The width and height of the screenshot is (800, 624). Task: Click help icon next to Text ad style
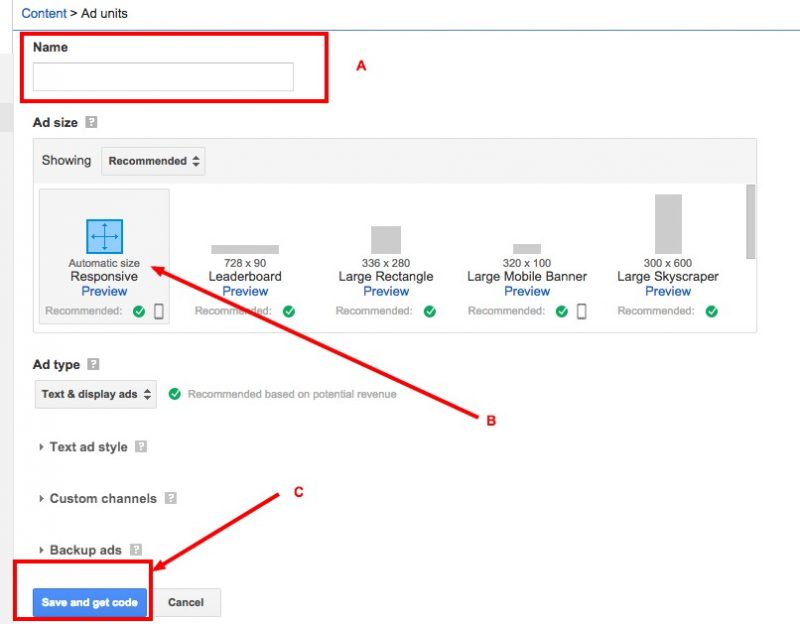(x=141, y=447)
